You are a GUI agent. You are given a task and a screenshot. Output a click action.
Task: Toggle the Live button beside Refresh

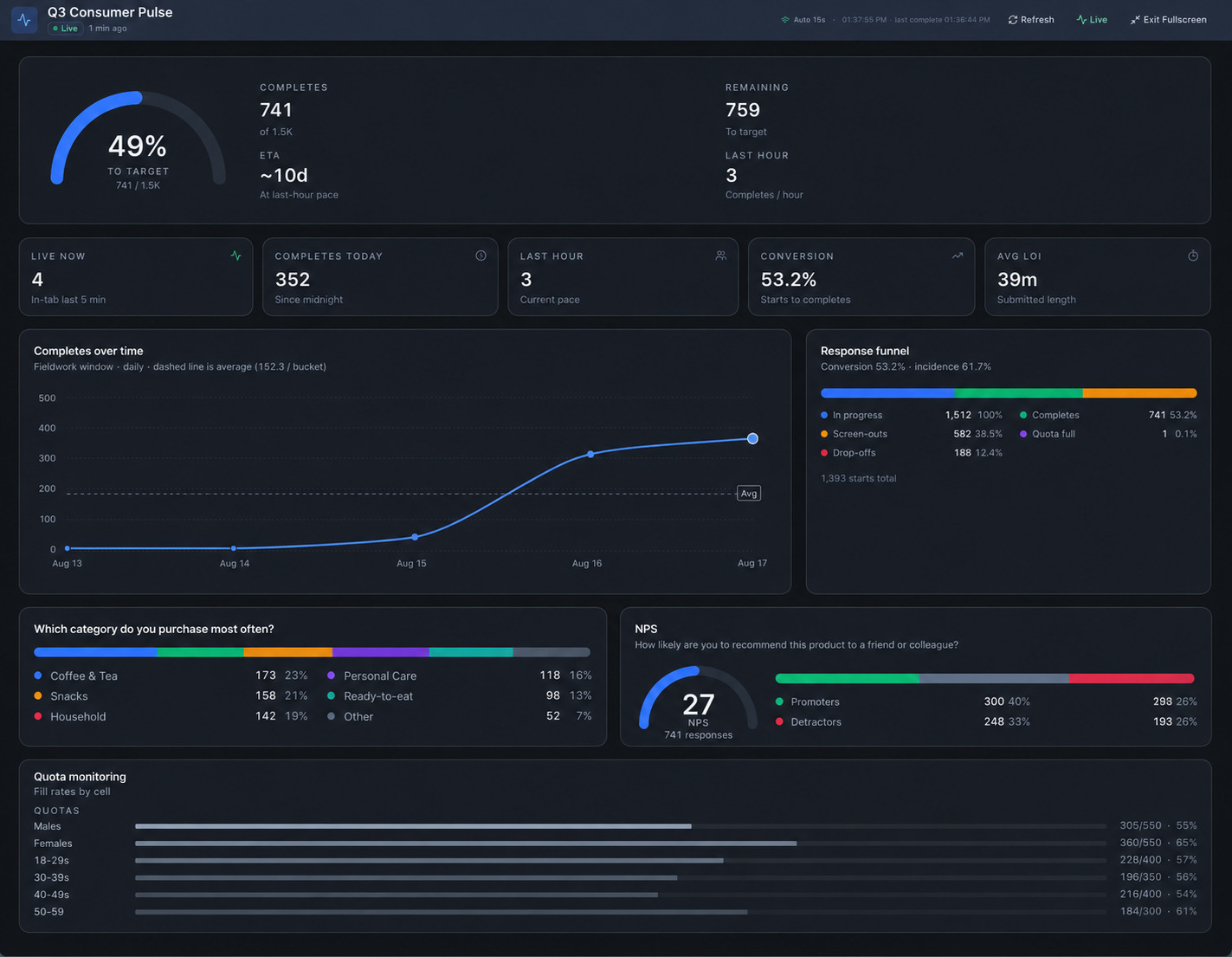(1092, 20)
